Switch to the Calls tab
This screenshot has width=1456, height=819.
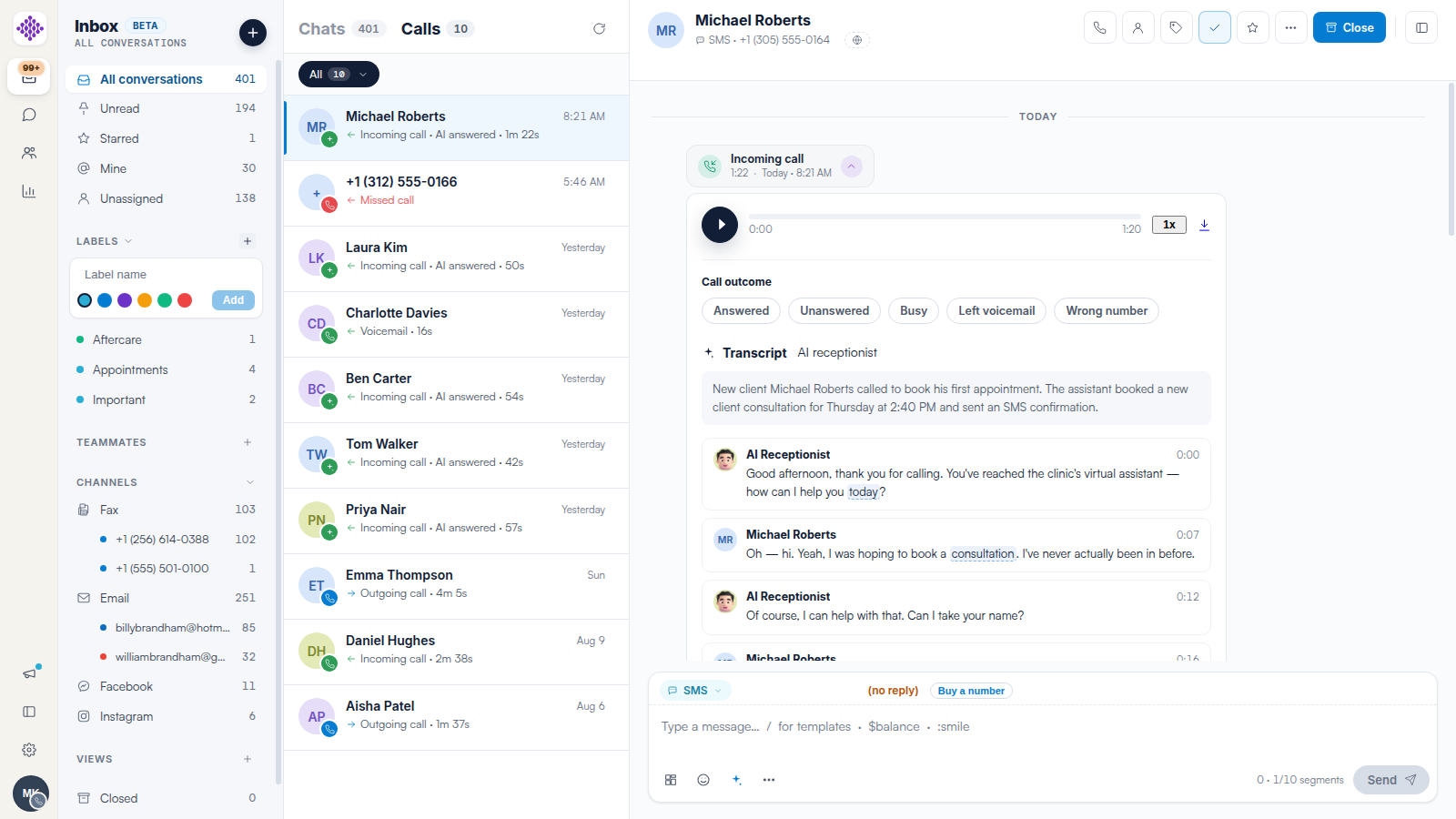pyautogui.click(x=437, y=29)
